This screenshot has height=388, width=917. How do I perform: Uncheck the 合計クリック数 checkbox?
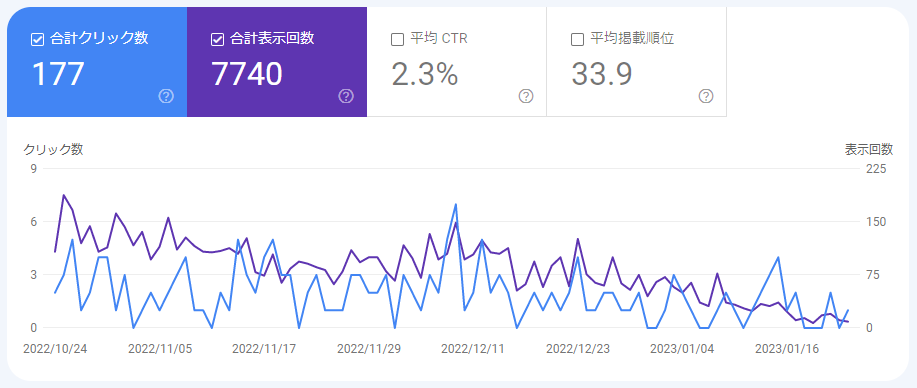(x=37, y=40)
